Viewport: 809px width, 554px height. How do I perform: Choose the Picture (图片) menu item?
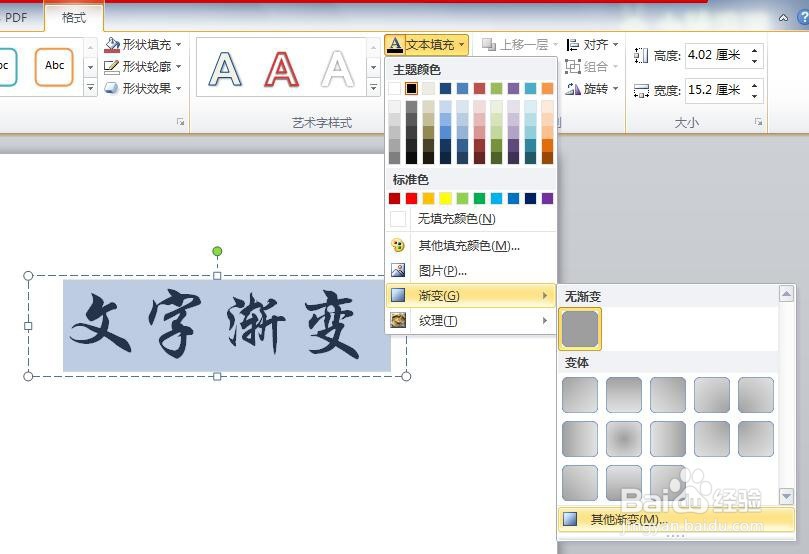coord(471,270)
